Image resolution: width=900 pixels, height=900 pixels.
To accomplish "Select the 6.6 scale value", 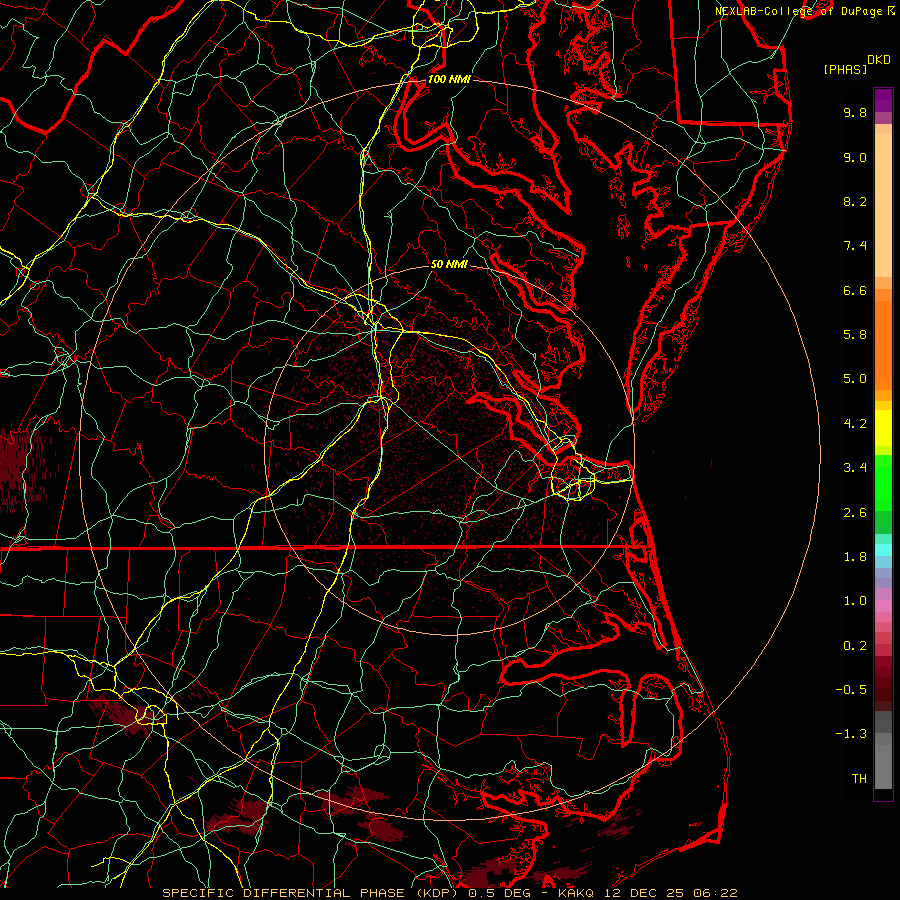I will 855,290.
